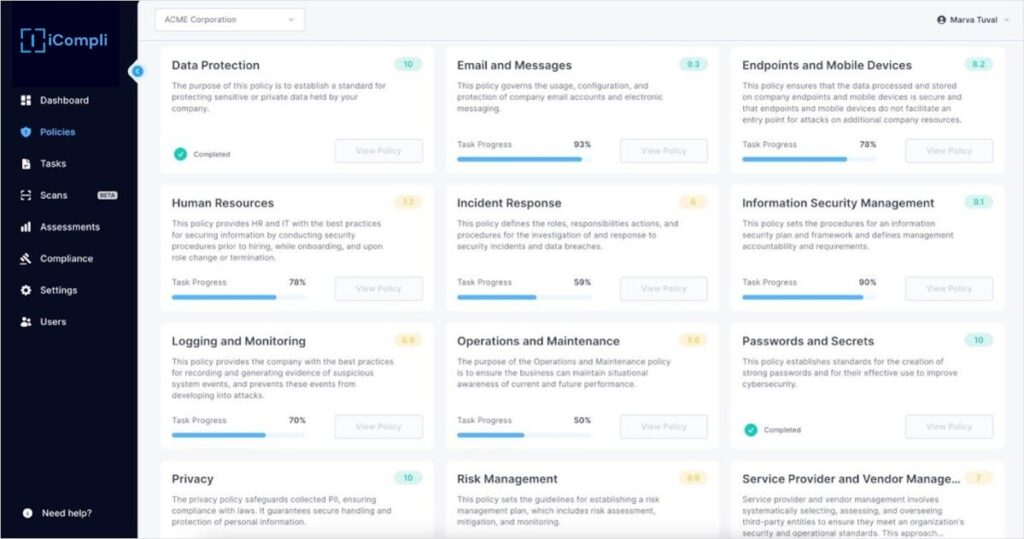The width and height of the screenshot is (1024, 539).
Task: Open the ACME Corporation dropdown
Action: (x=230, y=19)
